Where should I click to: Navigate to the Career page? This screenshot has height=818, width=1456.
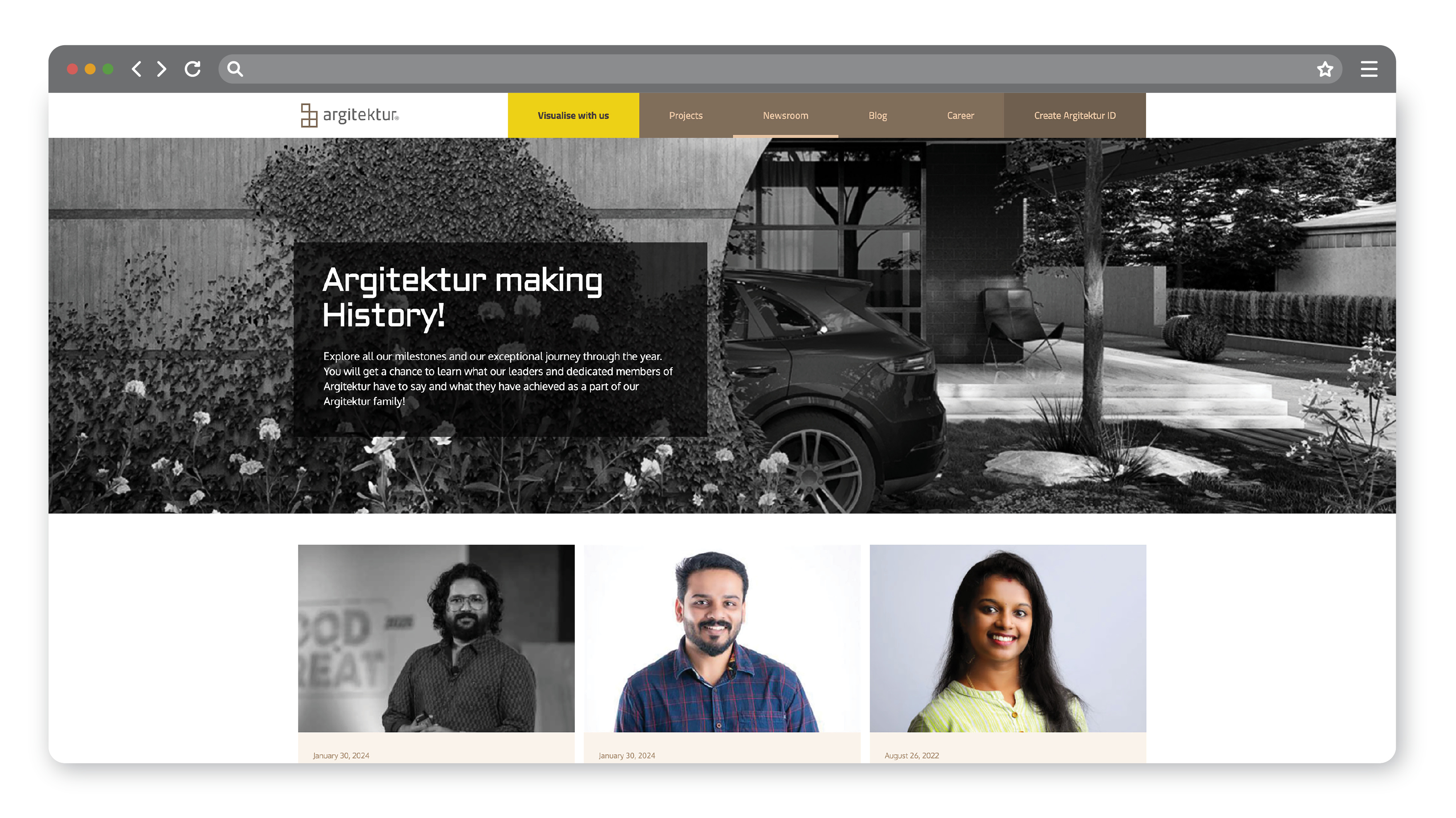[960, 115]
